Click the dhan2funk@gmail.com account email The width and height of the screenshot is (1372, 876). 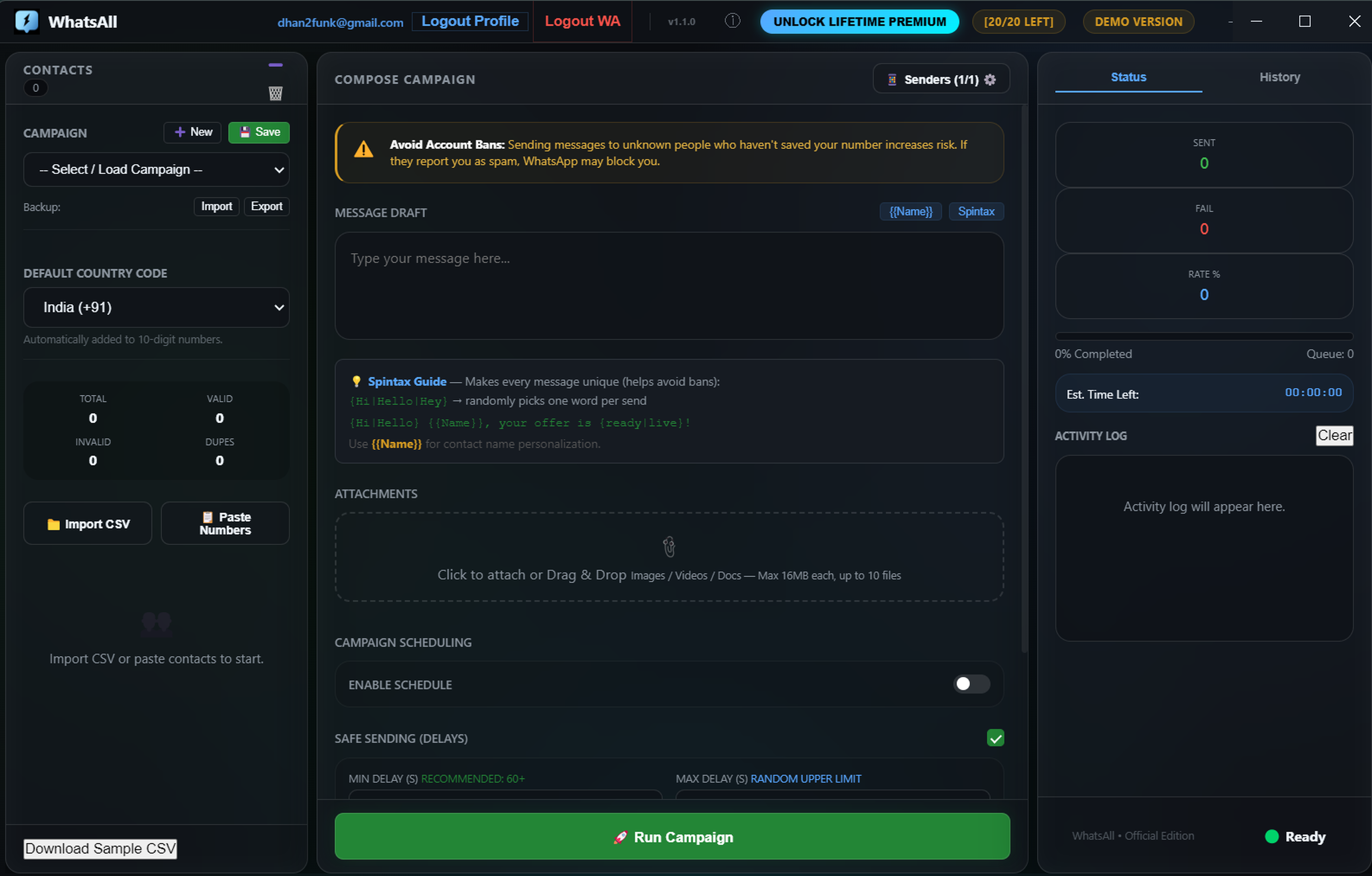pos(340,22)
